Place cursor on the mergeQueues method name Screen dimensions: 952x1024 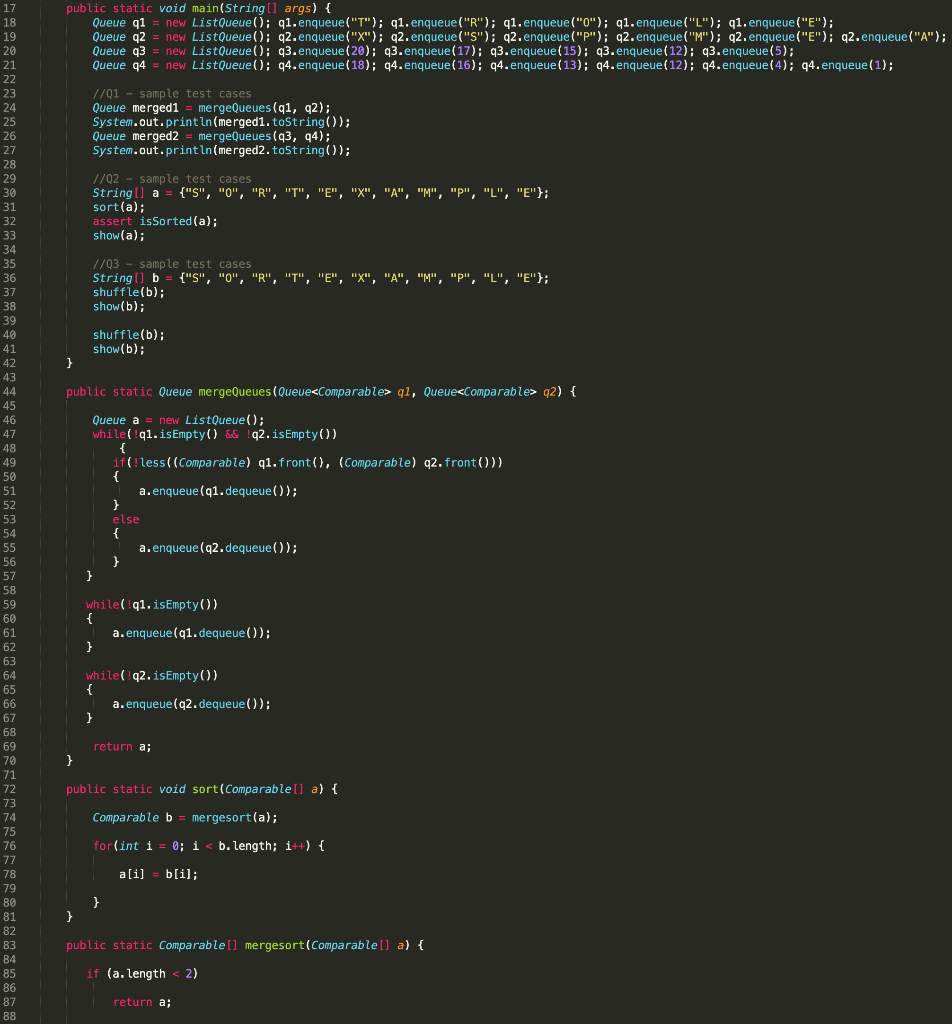236,391
